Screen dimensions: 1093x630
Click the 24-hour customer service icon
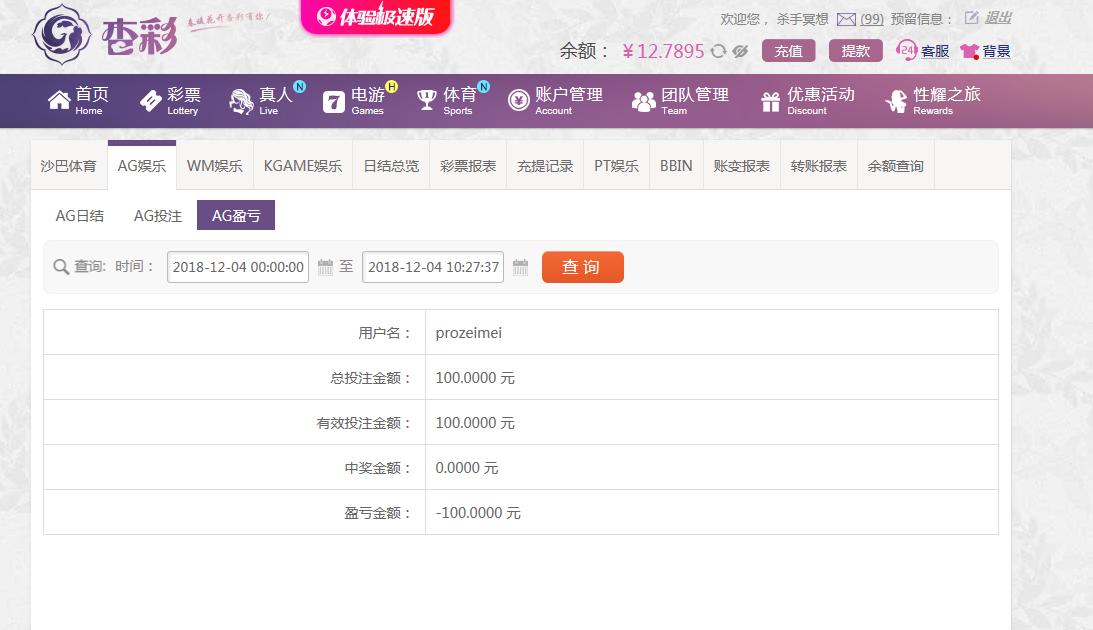click(x=906, y=50)
